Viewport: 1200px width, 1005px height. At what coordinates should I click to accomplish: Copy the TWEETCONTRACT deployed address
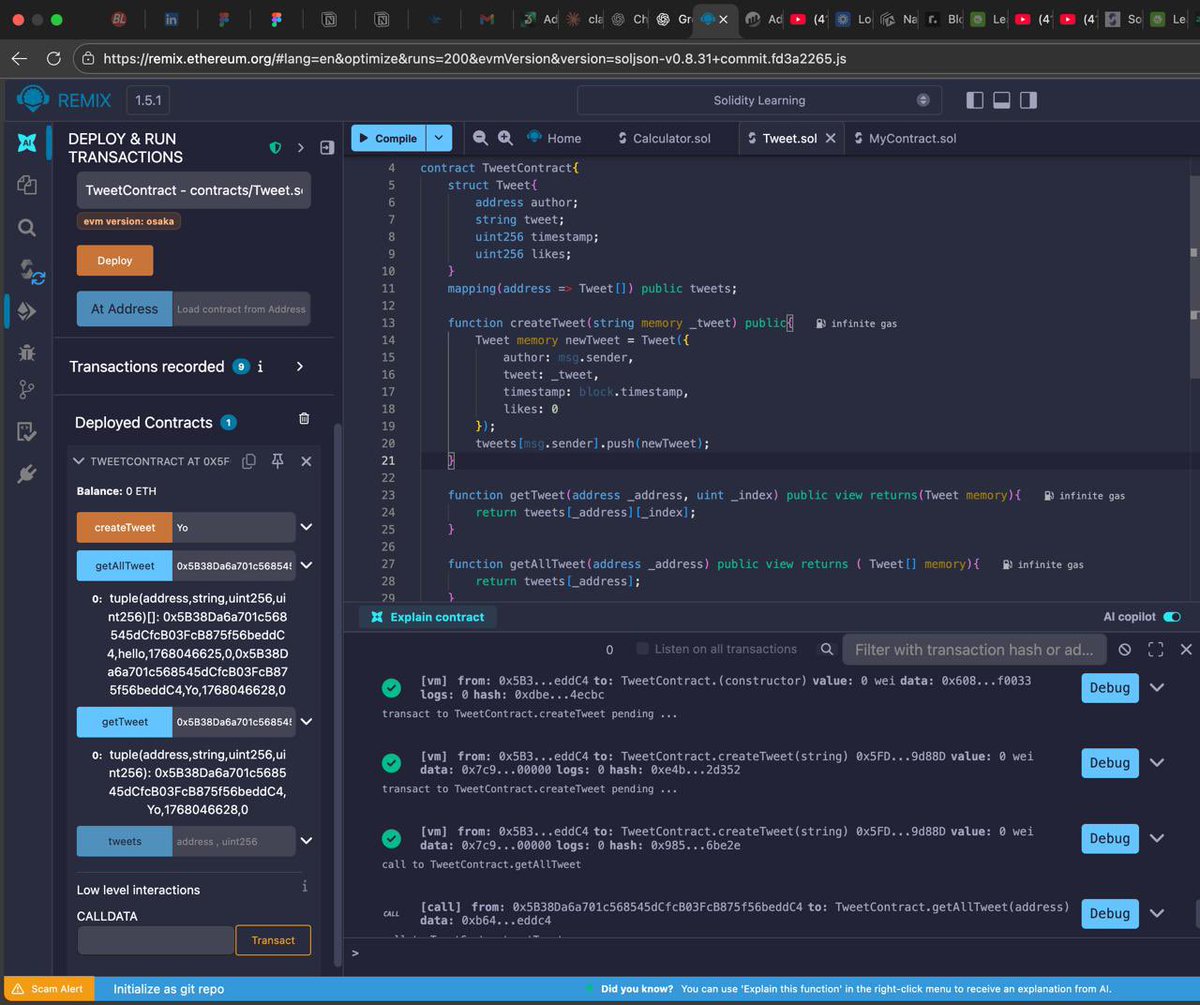(249, 461)
